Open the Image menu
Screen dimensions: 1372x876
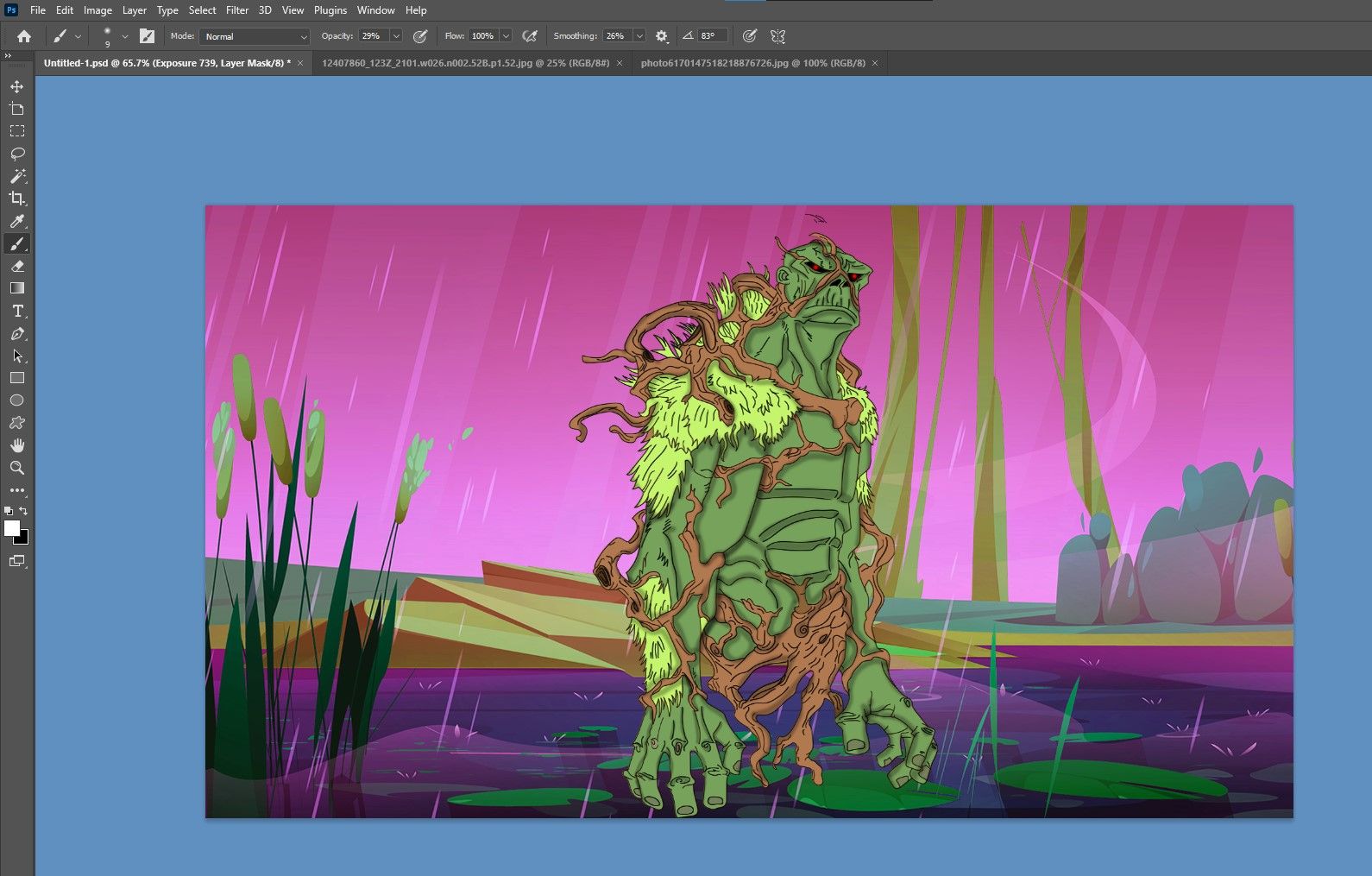pyautogui.click(x=98, y=10)
